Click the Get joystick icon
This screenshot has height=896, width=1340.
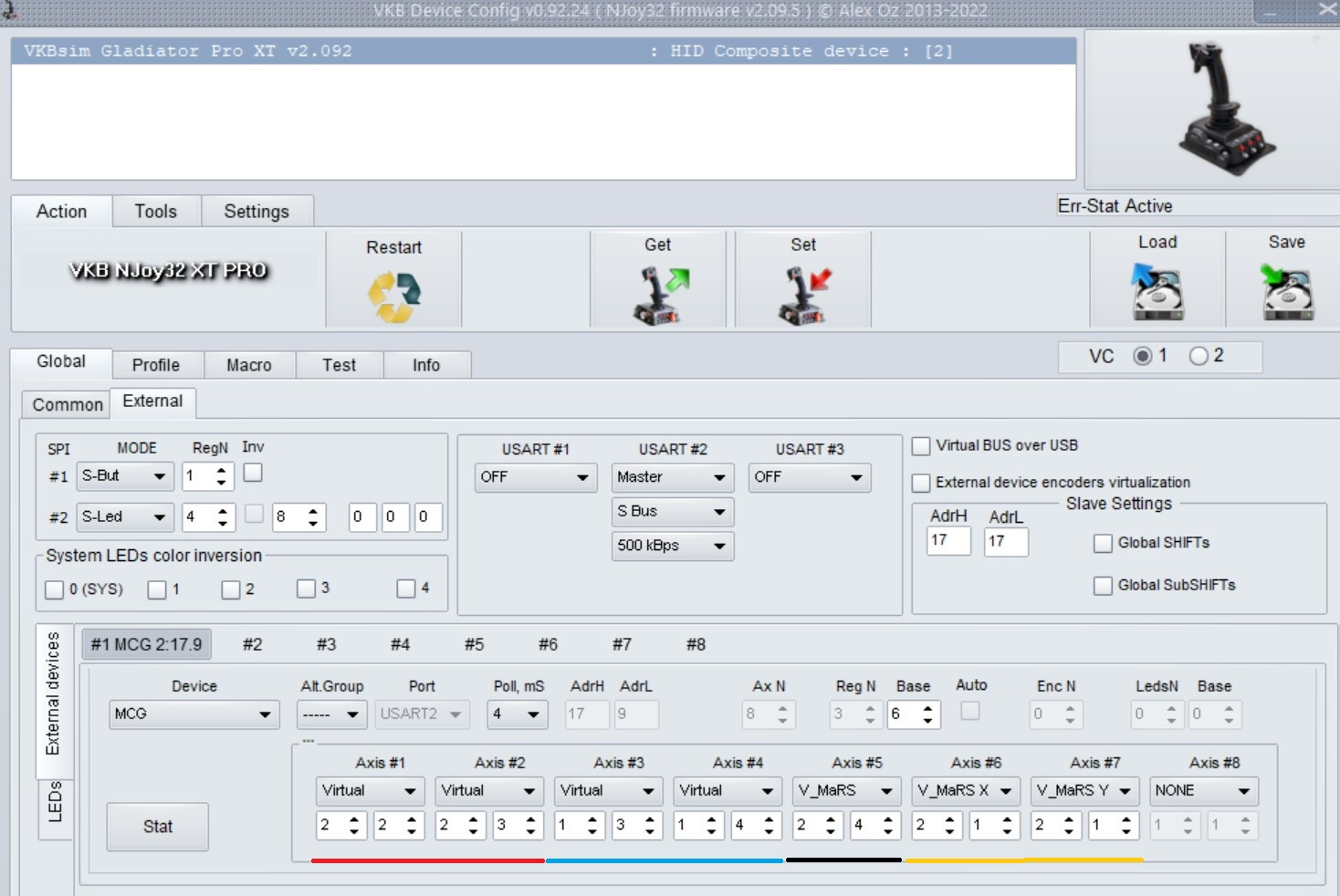tap(658, 295)
